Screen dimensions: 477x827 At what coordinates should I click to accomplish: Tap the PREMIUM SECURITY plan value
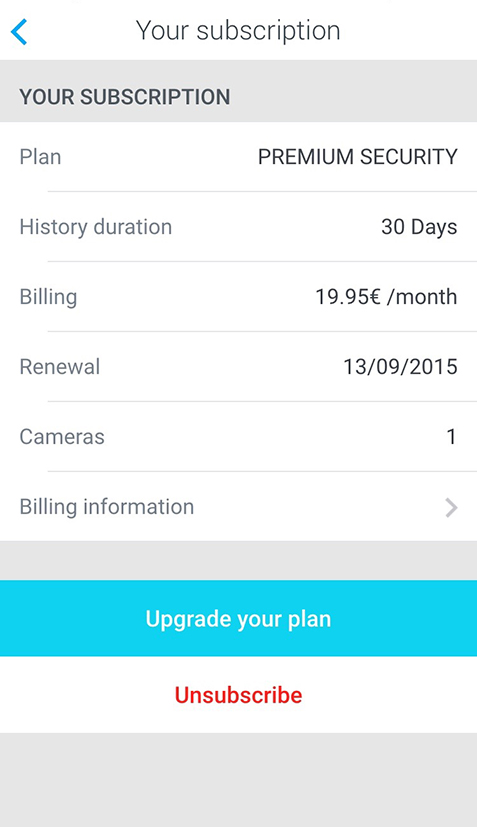357,157
